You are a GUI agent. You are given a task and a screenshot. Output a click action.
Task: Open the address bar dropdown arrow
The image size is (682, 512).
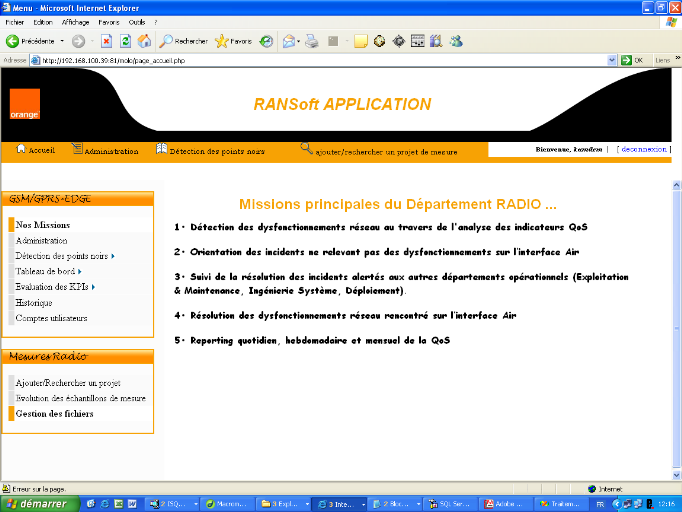click(612, 60)
